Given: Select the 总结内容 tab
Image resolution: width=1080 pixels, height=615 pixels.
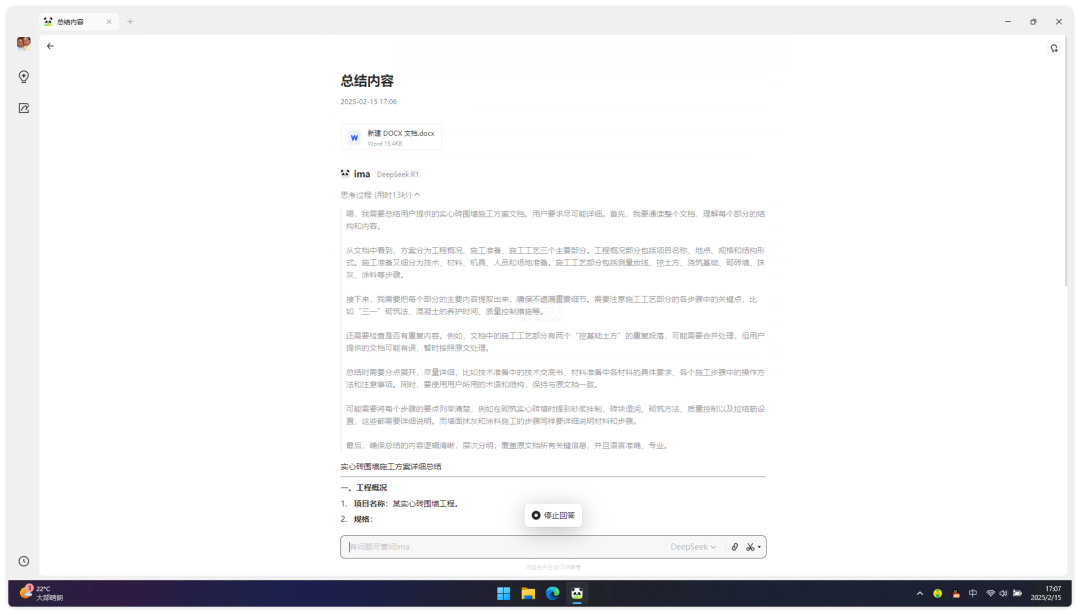Looking at the screenshot, I should [77, 22].
